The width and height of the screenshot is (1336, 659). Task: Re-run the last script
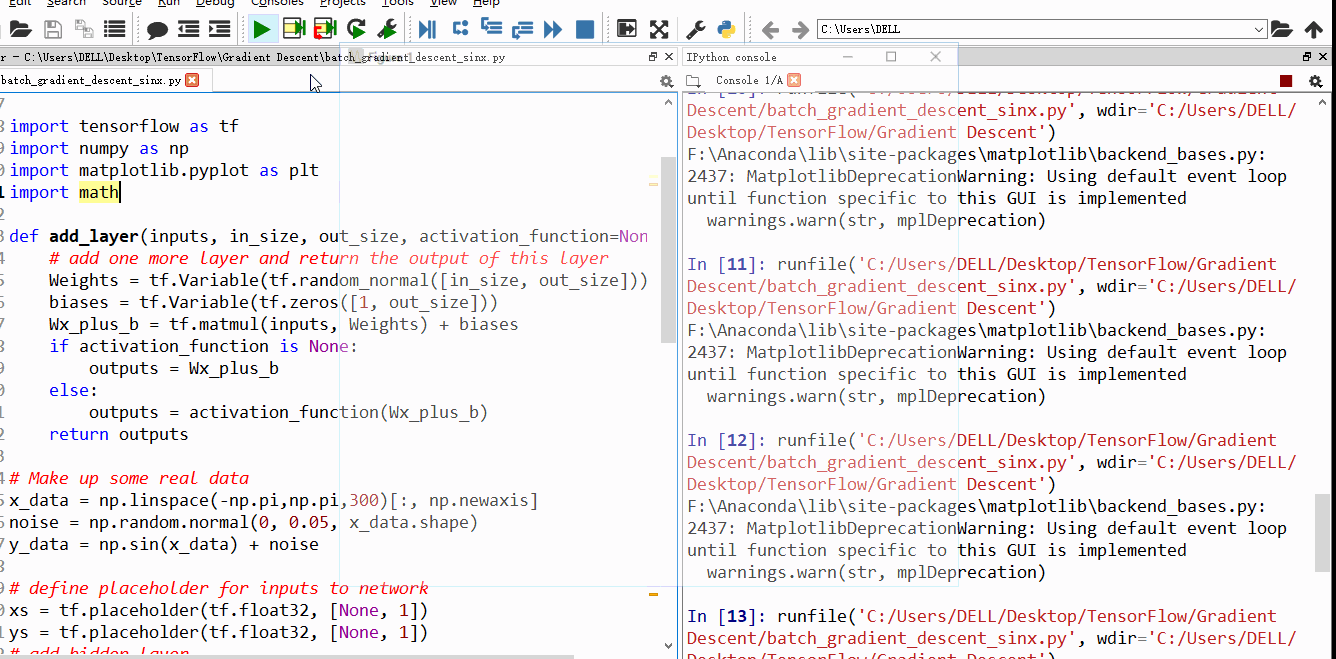click(357, 29)
